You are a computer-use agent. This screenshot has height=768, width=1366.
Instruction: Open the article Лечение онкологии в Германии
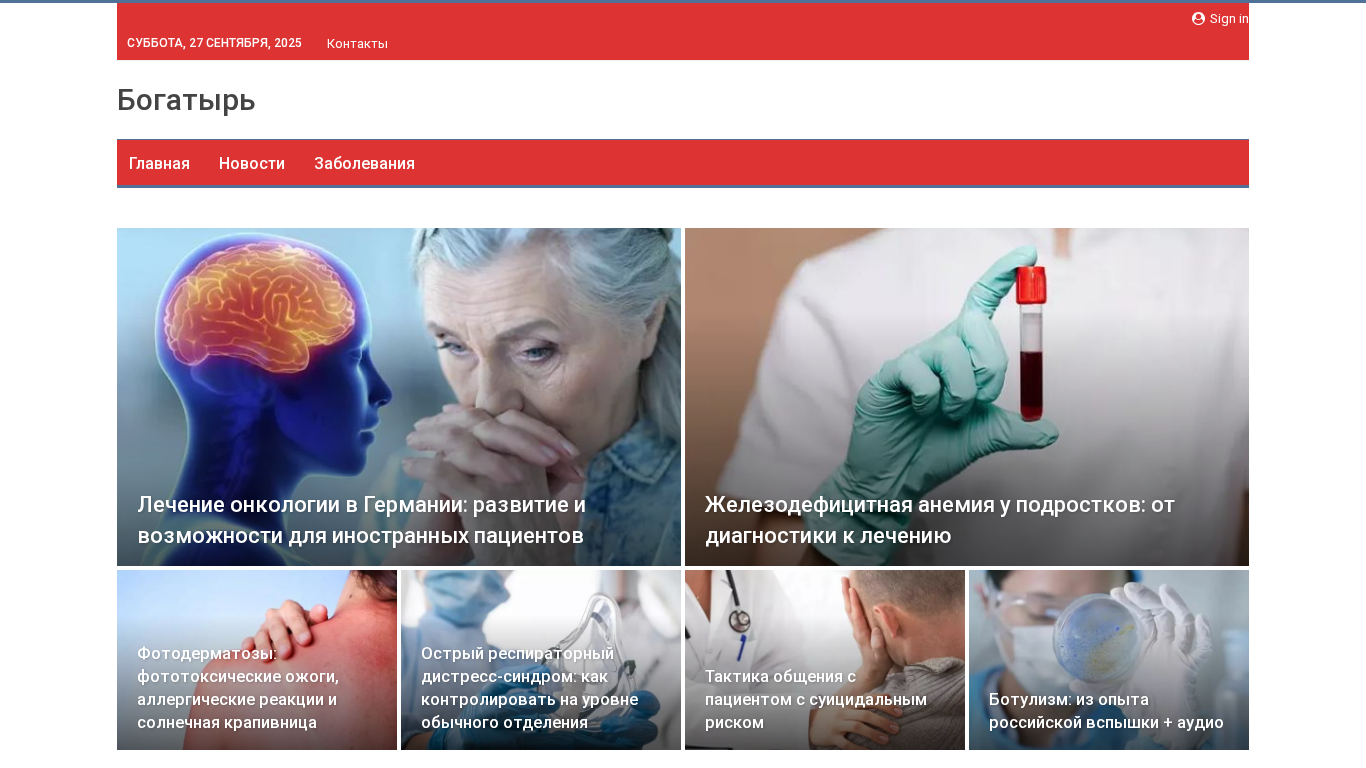361,520
